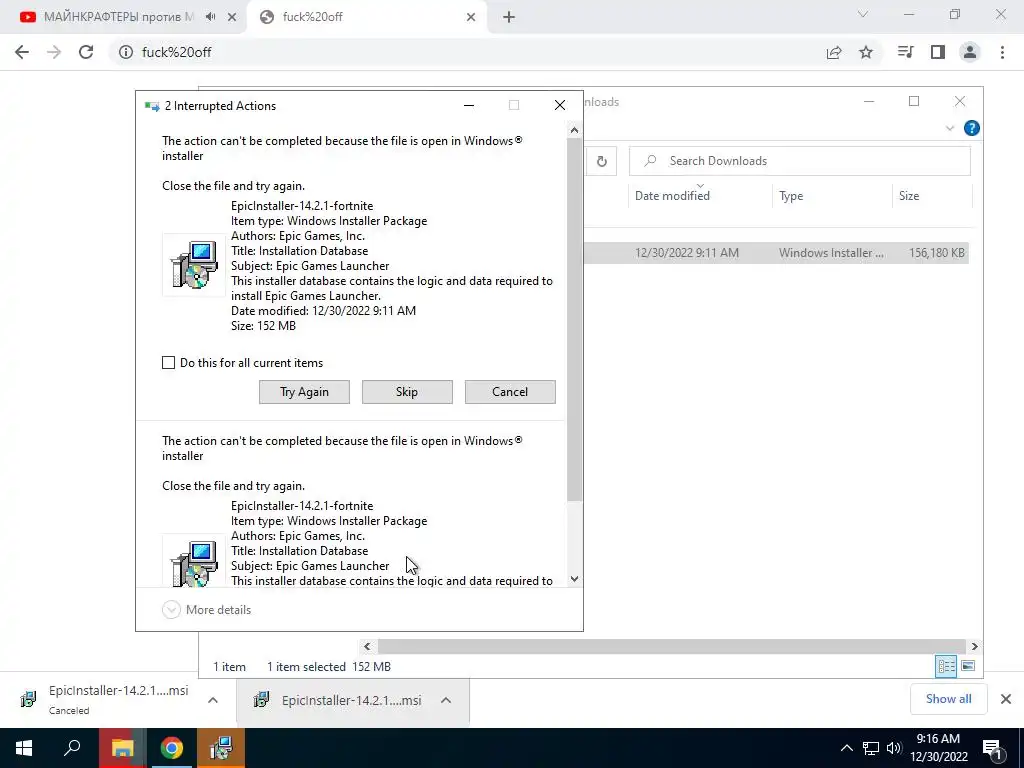Image resolution: width=1024 pixels, height=768 pixels.
Task: Open a new Chrome tab
Action: (509, 17)
